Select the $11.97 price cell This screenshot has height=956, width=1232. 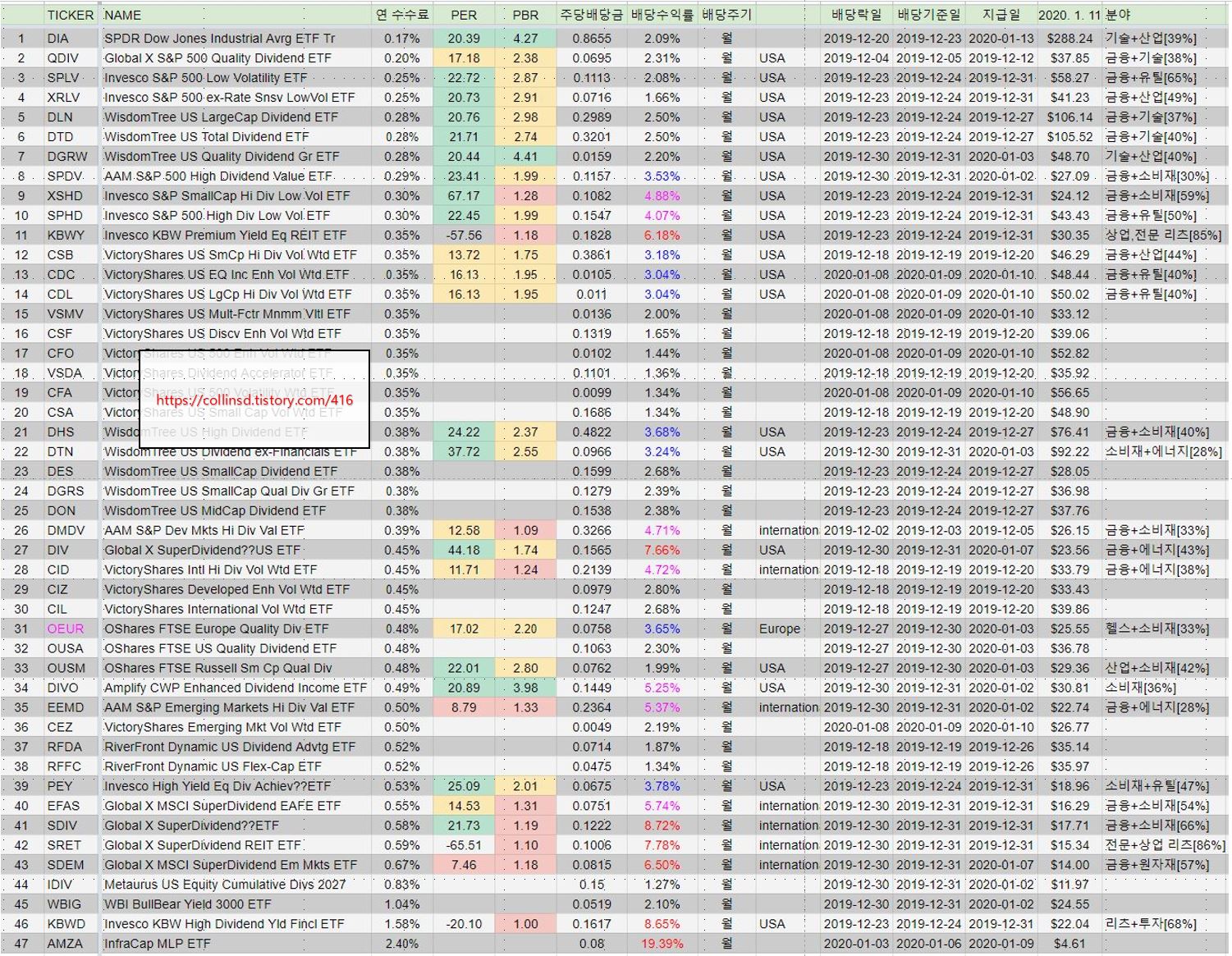tap(1069, 885)
